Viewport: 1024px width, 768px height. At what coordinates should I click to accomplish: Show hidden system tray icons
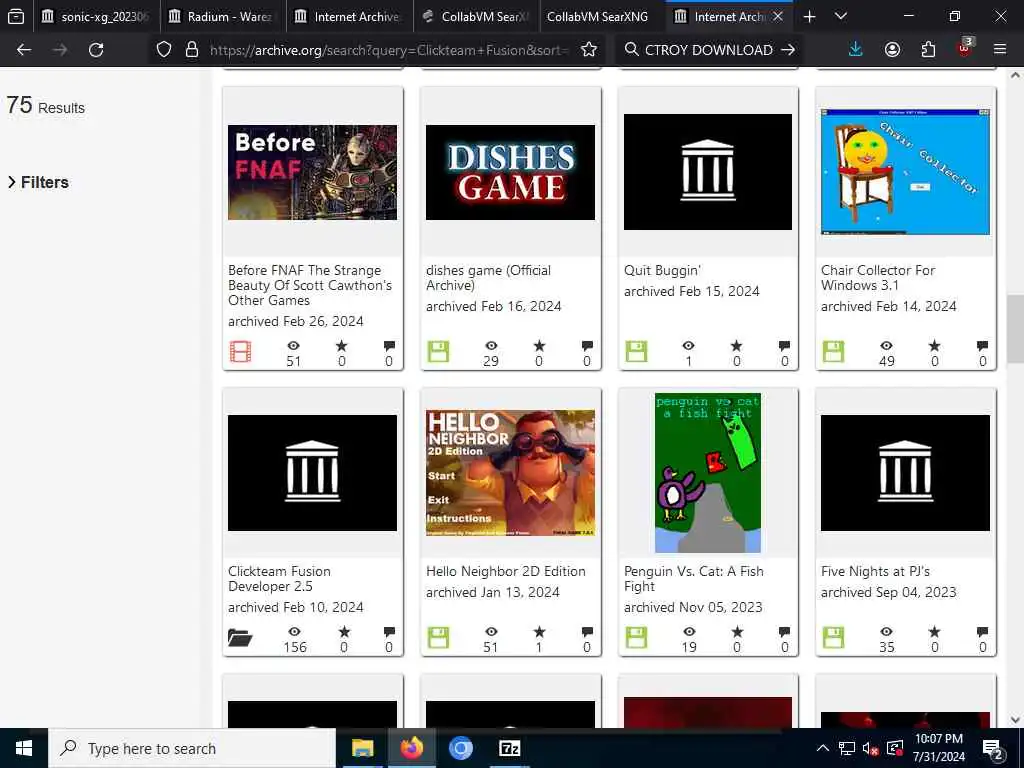click(x=823, y=748)
